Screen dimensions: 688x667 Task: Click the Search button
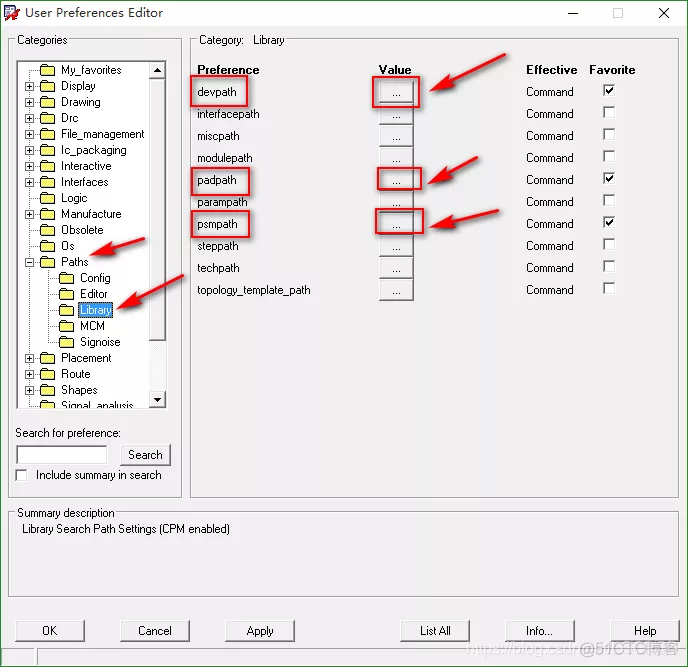[145, 455]
